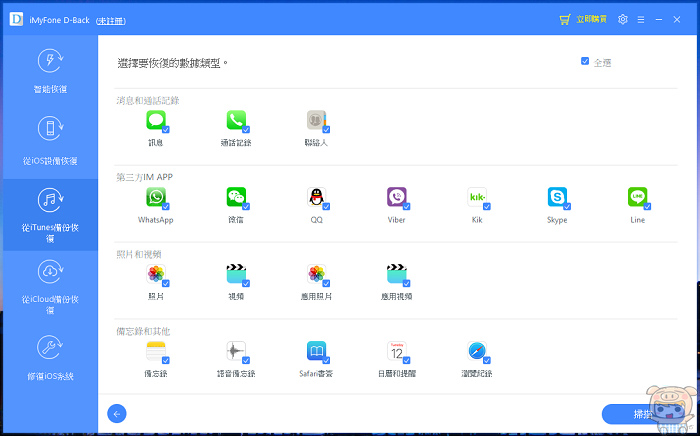Go back using the round arrow button

coord(117,413)
